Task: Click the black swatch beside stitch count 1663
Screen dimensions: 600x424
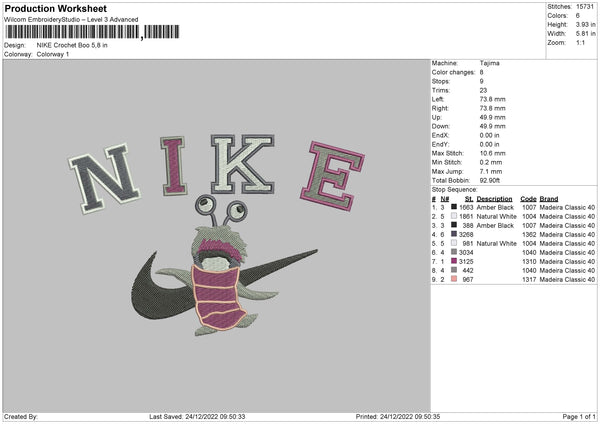Action: [454, 207]
